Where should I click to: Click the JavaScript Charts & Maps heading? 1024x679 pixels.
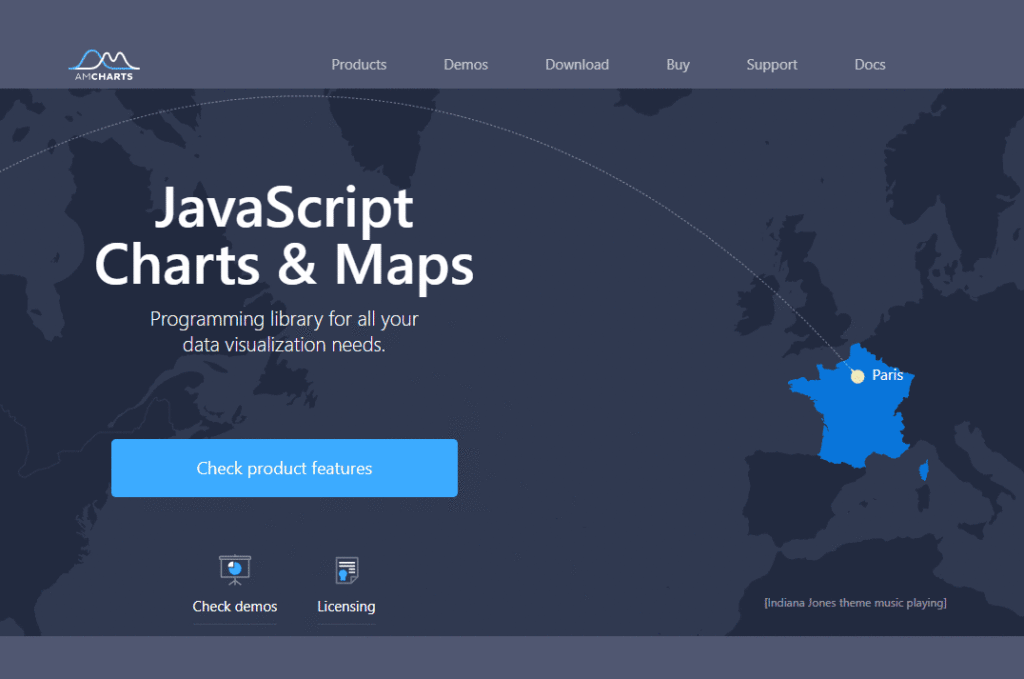pyautogui.click(x=284, y=237)
